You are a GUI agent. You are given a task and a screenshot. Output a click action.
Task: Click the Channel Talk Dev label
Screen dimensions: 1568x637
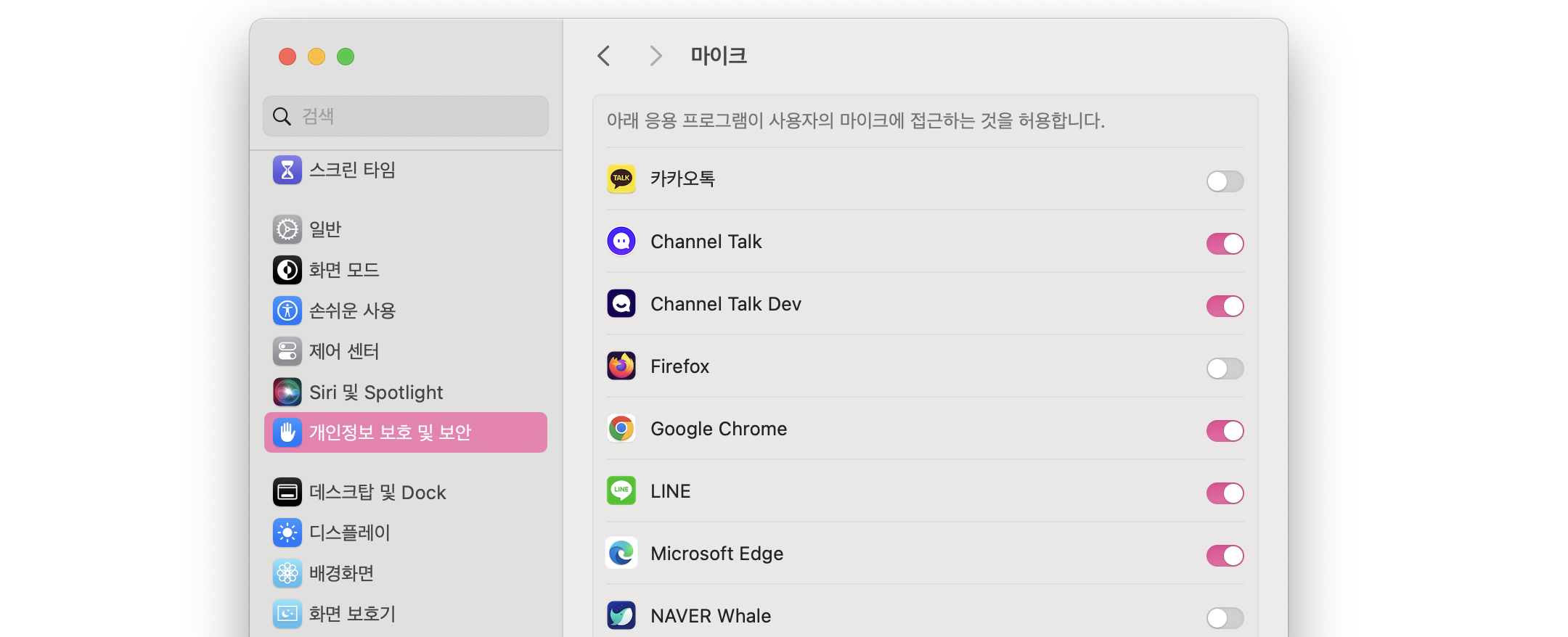click(726, 304)
